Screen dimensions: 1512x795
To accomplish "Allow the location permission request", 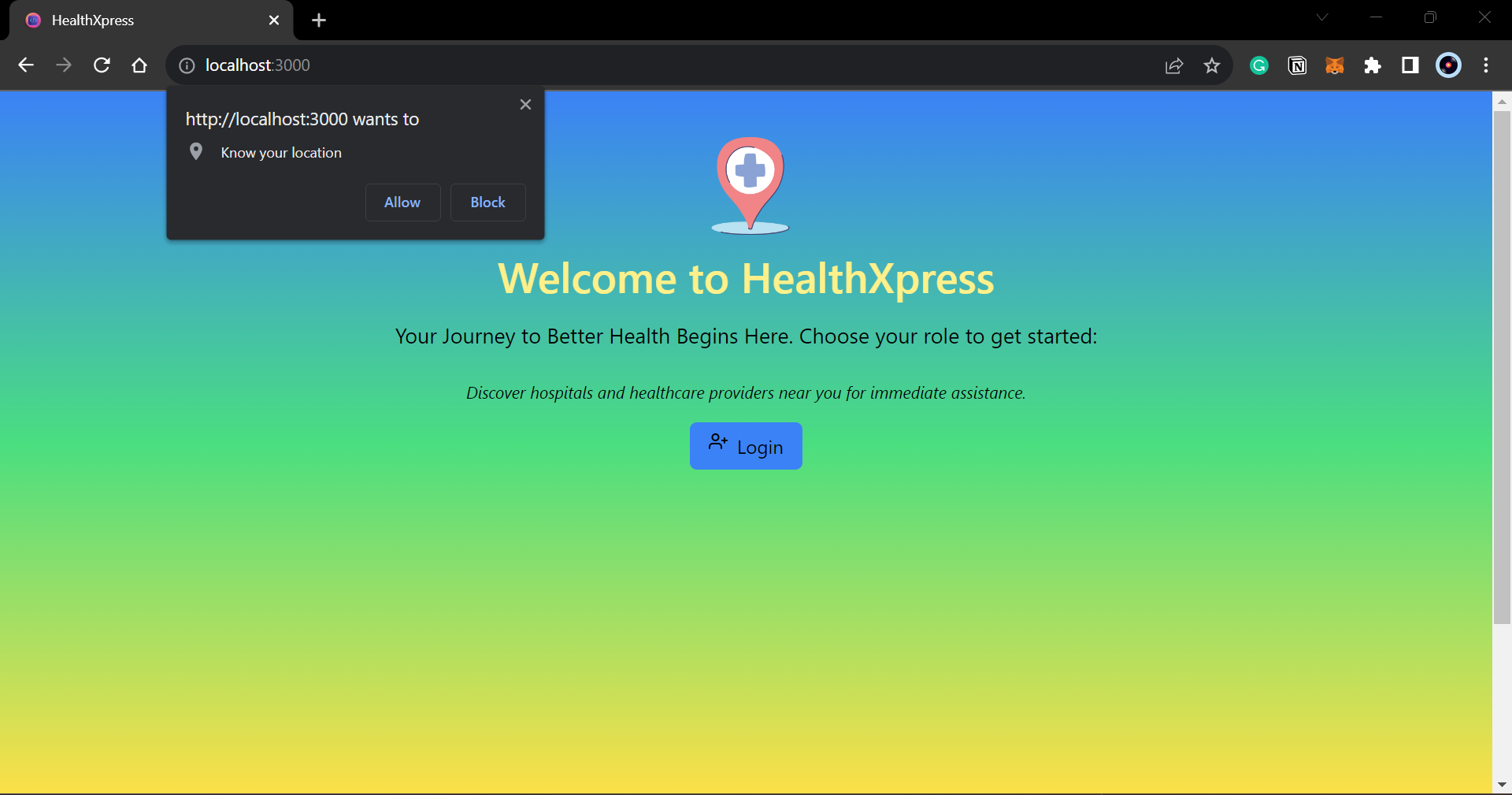I will [402, 202].
